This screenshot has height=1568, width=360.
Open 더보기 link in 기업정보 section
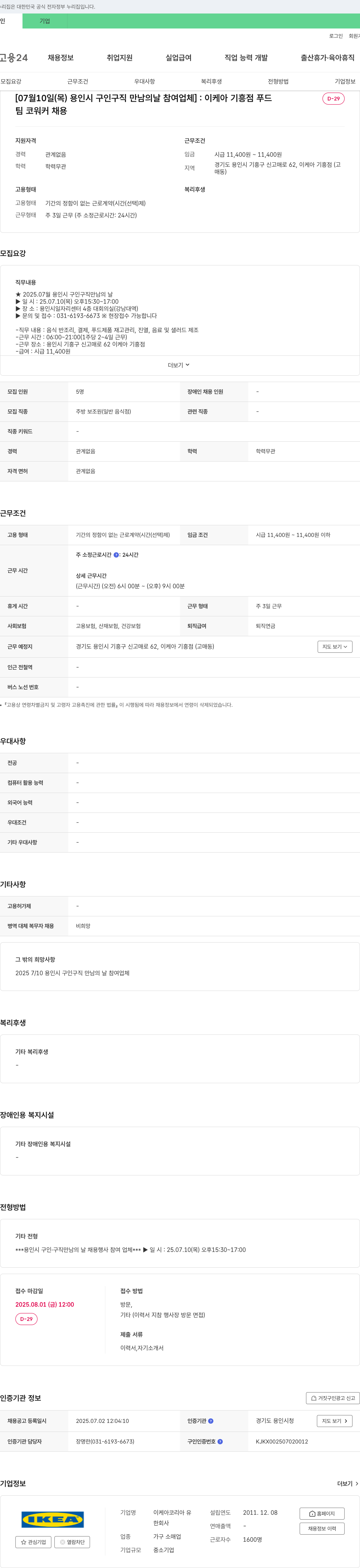348,1483
